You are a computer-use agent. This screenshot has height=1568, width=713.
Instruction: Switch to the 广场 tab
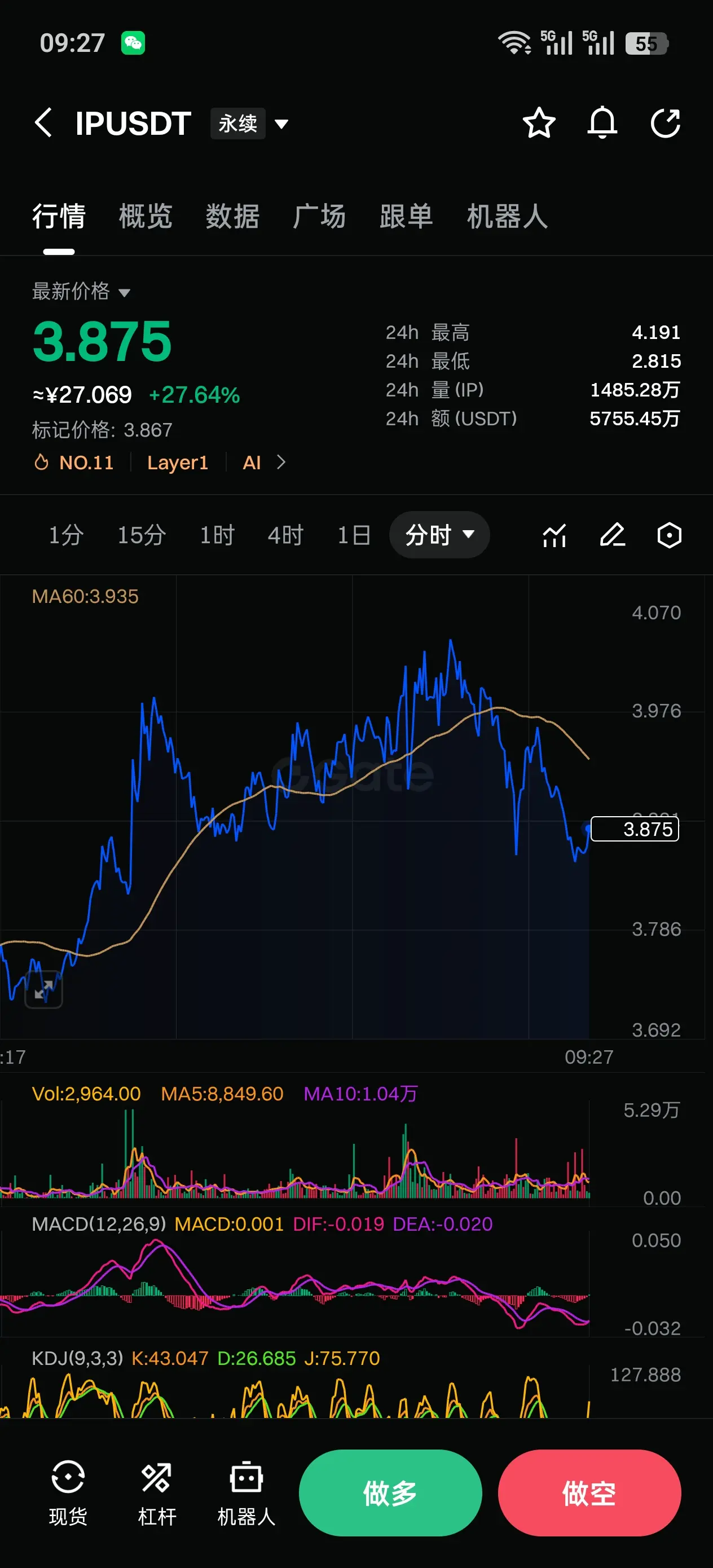[320, 216]
